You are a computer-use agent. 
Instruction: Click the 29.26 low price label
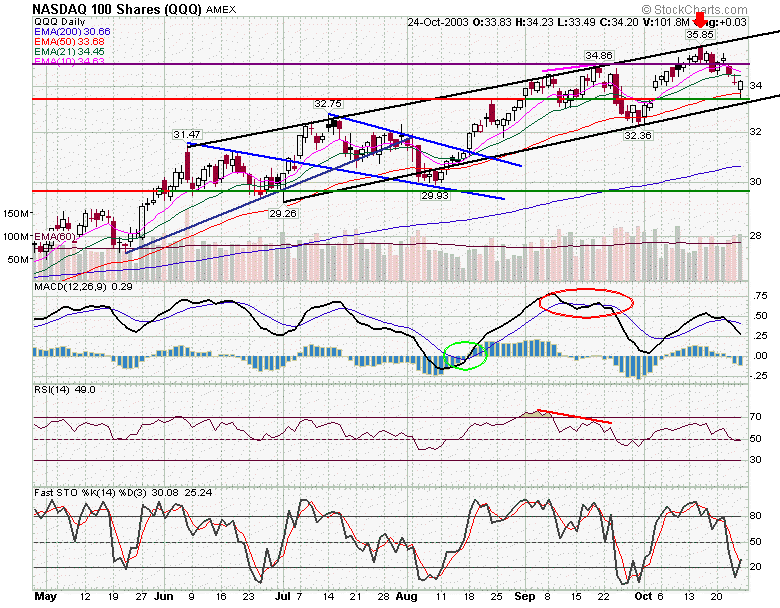[283, 213]
